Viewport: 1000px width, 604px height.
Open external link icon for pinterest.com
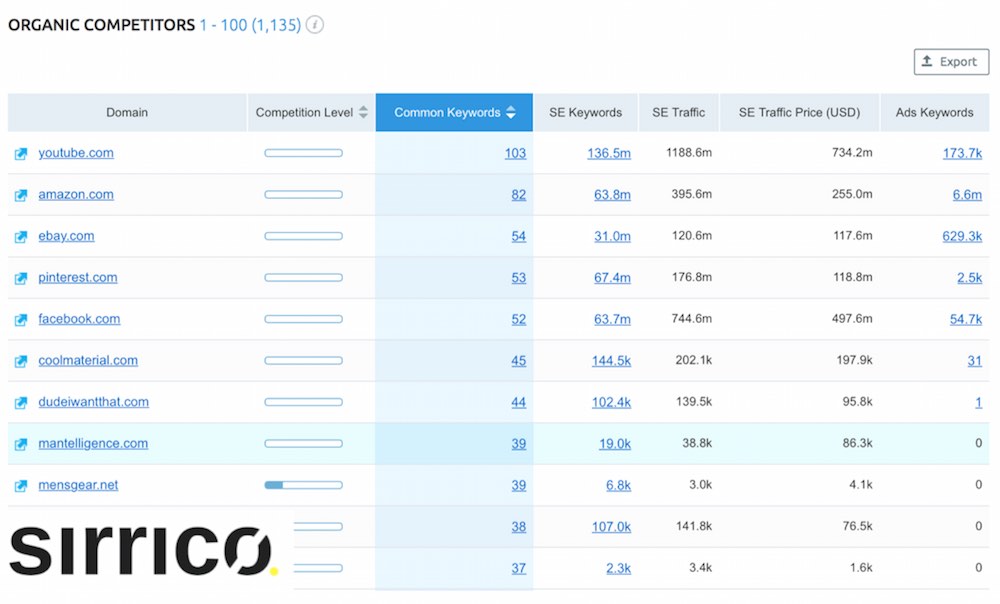point(21,278)
